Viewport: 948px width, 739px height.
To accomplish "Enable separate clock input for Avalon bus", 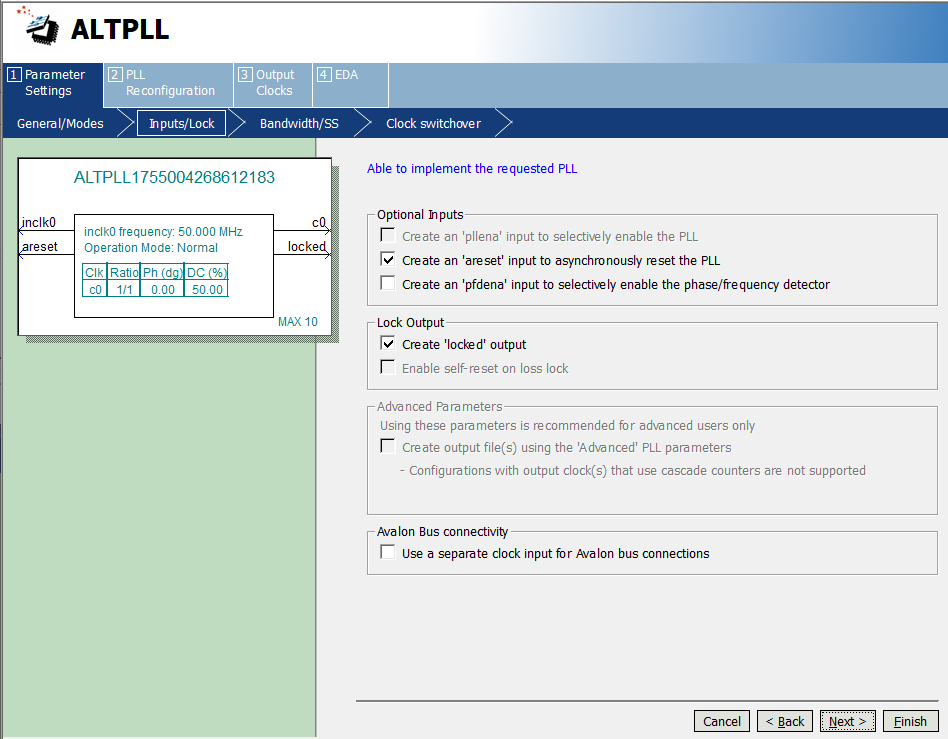I will pyautogui.click(x=388, y=552).
